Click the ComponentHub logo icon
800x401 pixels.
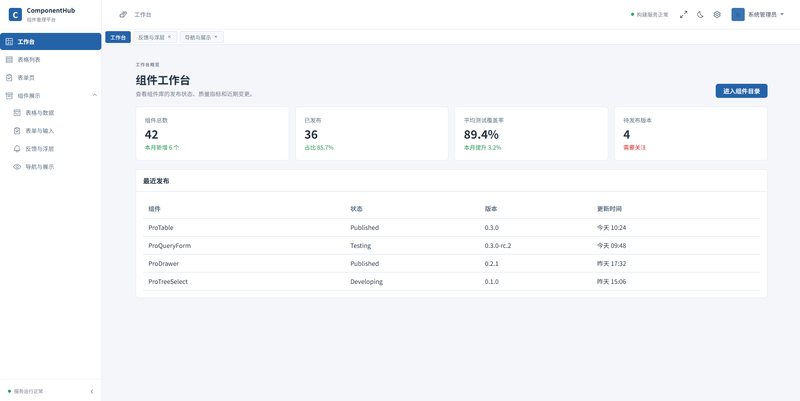pyautogui.click(x=15, y=15)
